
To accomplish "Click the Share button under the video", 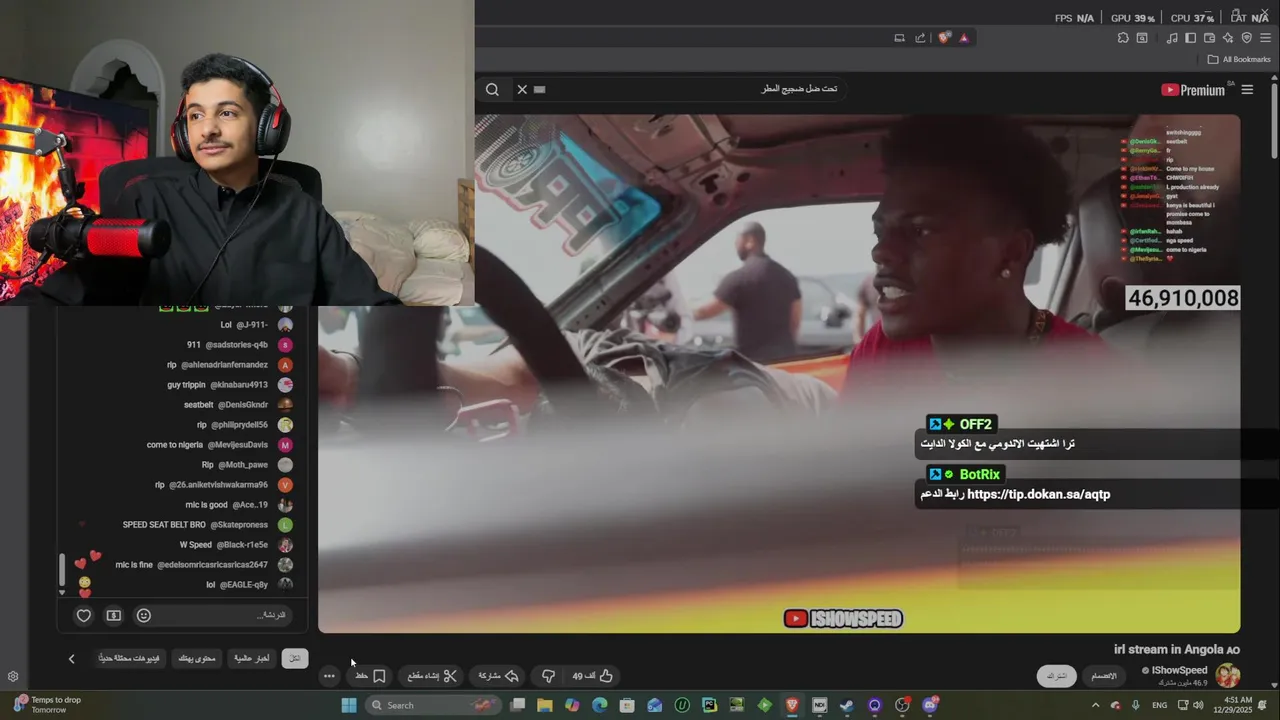I will coord(497,676).
